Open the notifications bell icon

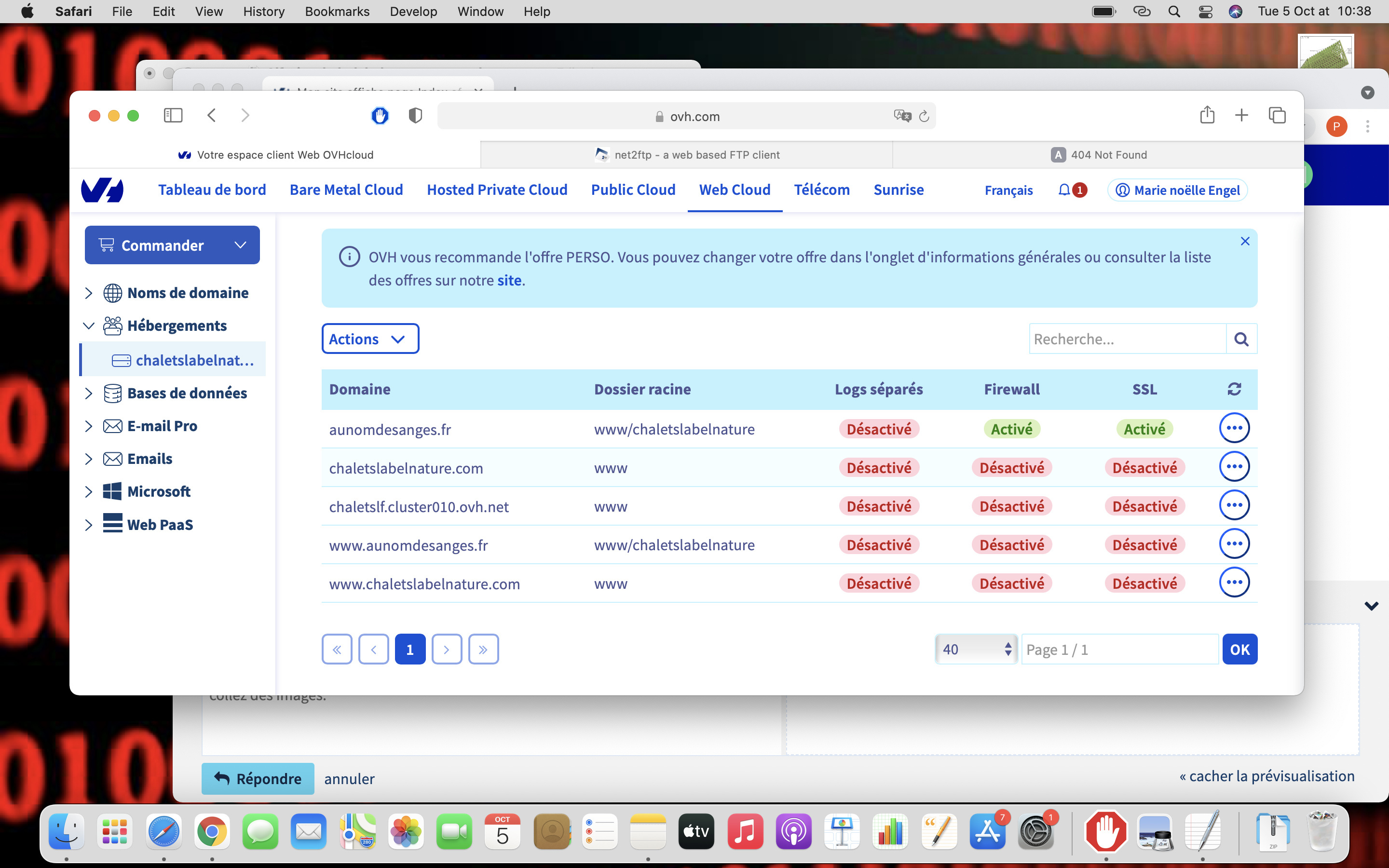coord(1064,190)
